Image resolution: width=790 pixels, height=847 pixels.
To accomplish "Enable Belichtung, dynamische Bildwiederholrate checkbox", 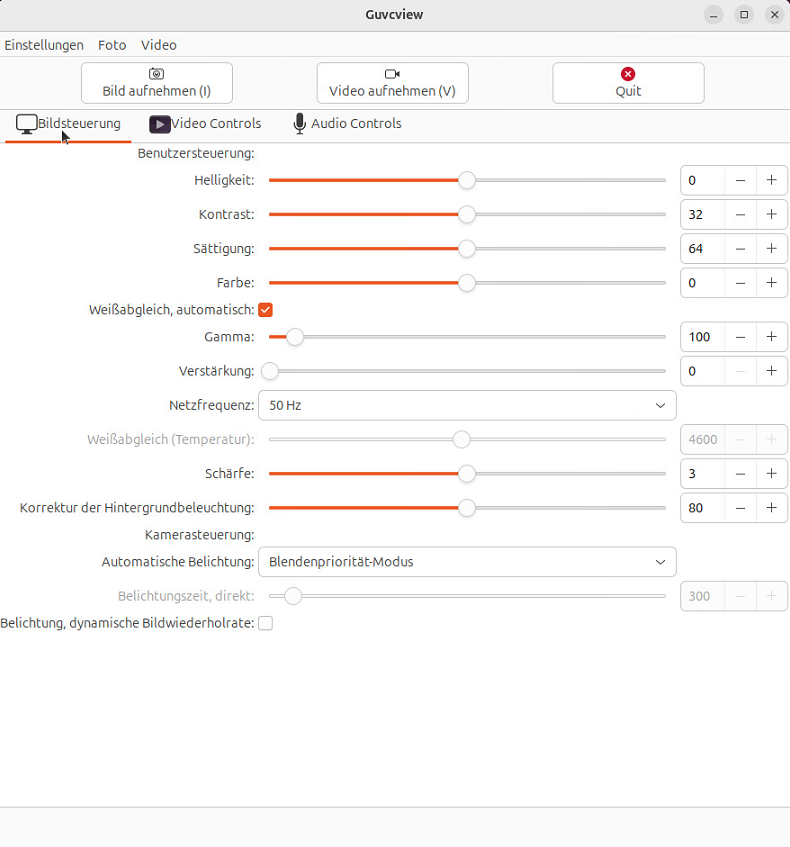I will pos(265,623).
